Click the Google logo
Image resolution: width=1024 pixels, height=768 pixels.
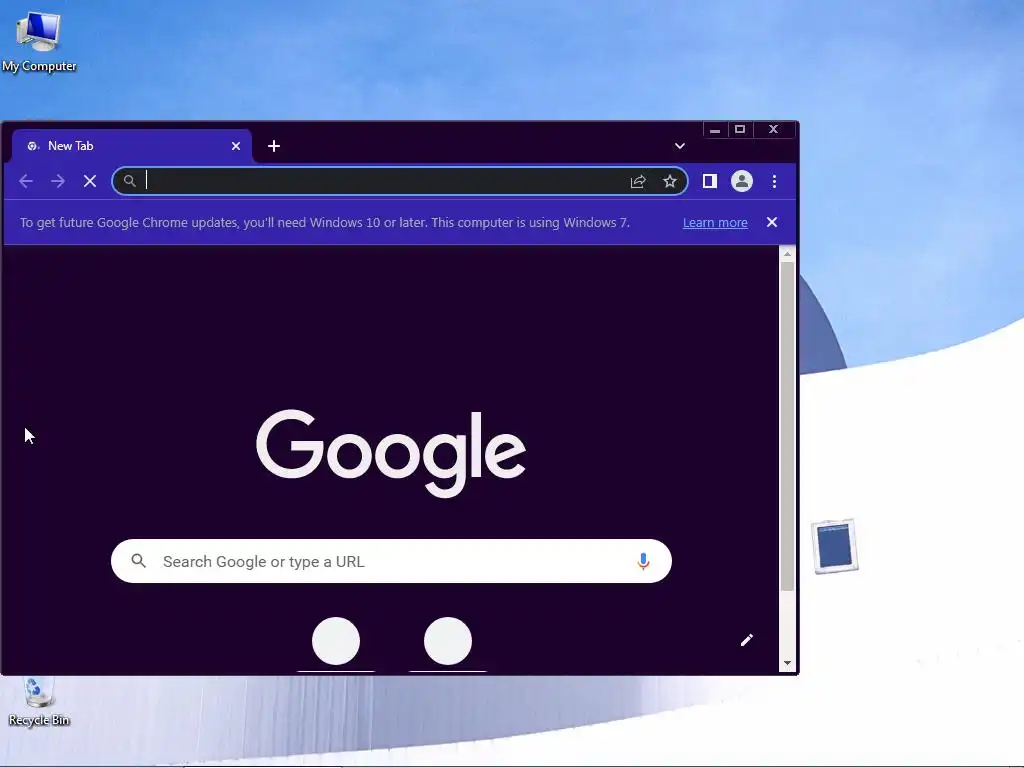point(391,453)
